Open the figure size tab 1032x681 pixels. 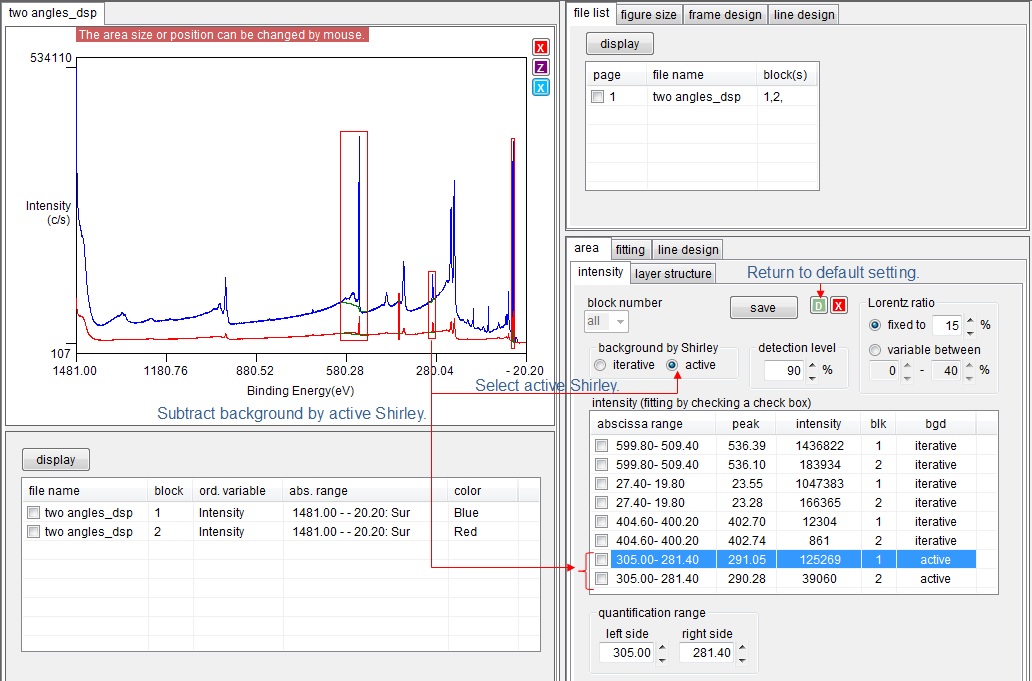[x=648, y=14]
